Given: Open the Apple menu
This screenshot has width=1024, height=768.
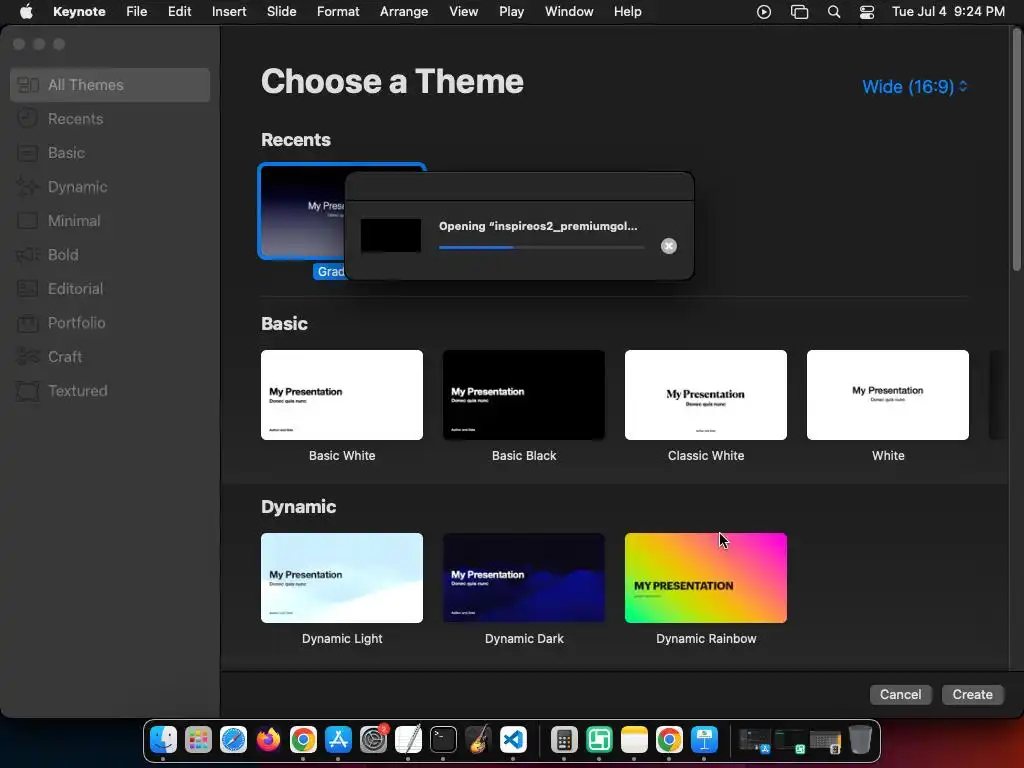Looking at the screenshot, I should [26, 12].
